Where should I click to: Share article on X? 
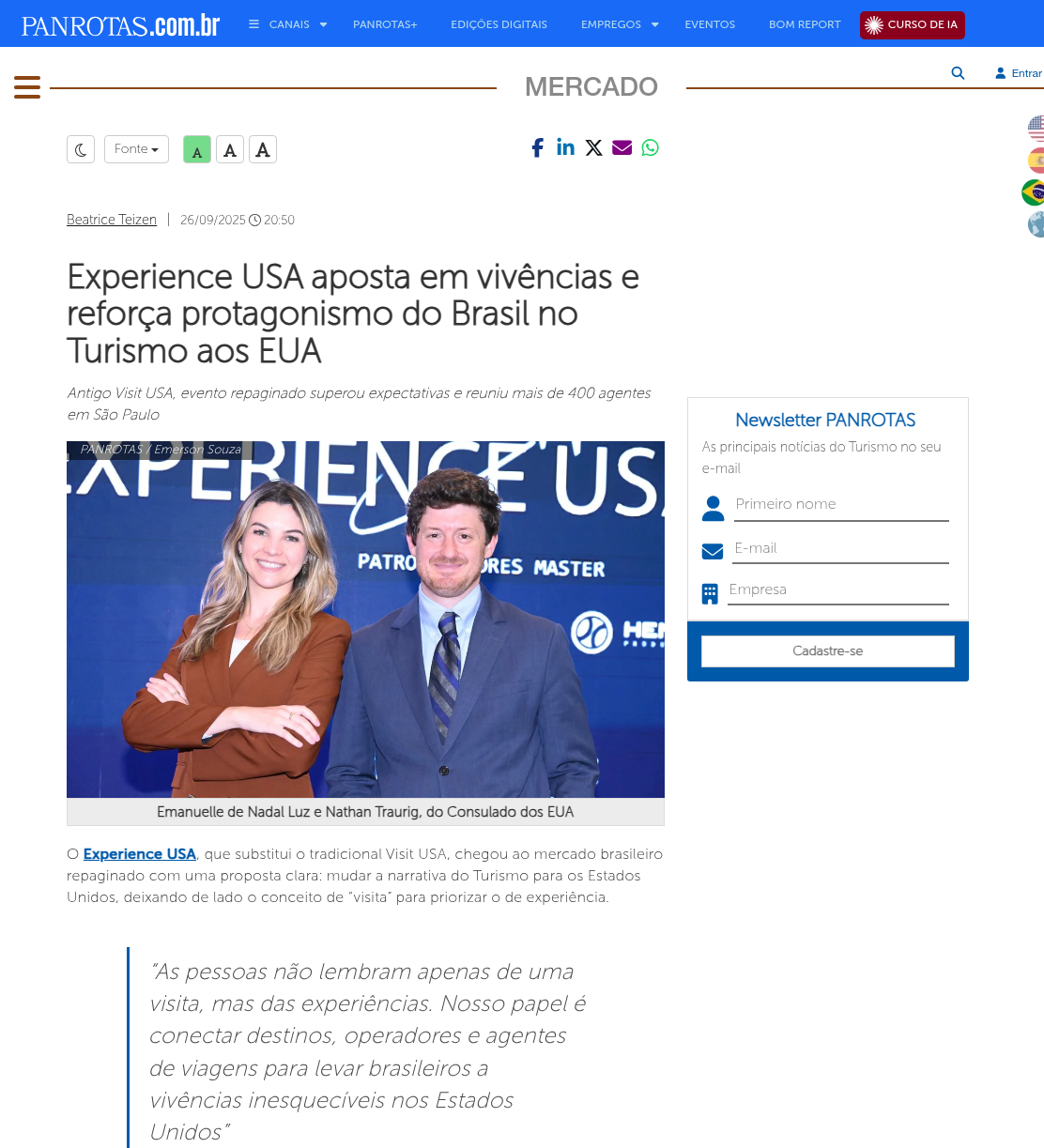point(593,147)
